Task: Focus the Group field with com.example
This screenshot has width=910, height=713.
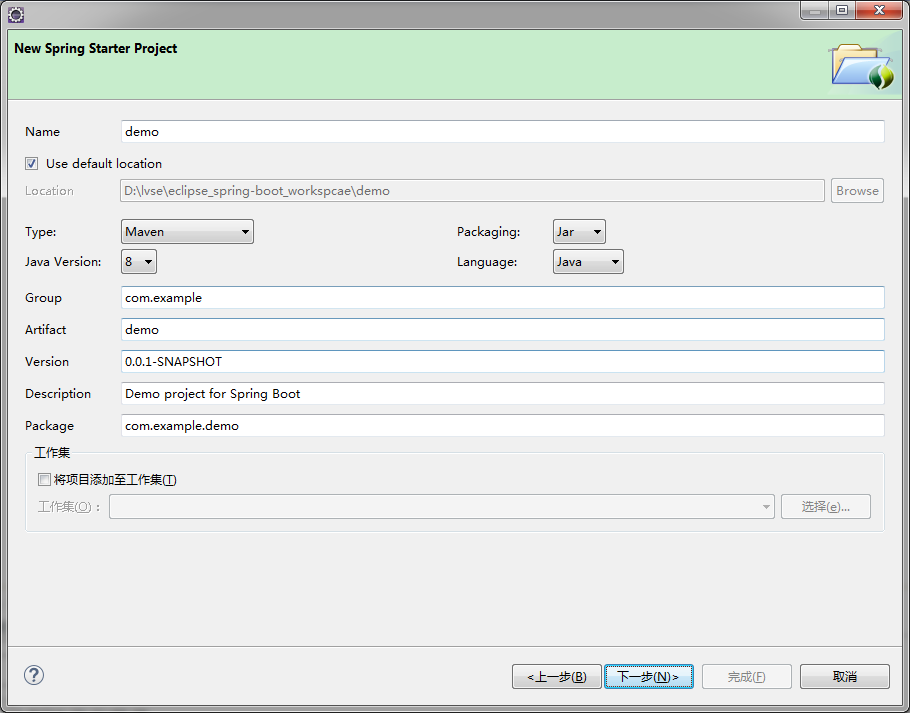Action: 503,298
